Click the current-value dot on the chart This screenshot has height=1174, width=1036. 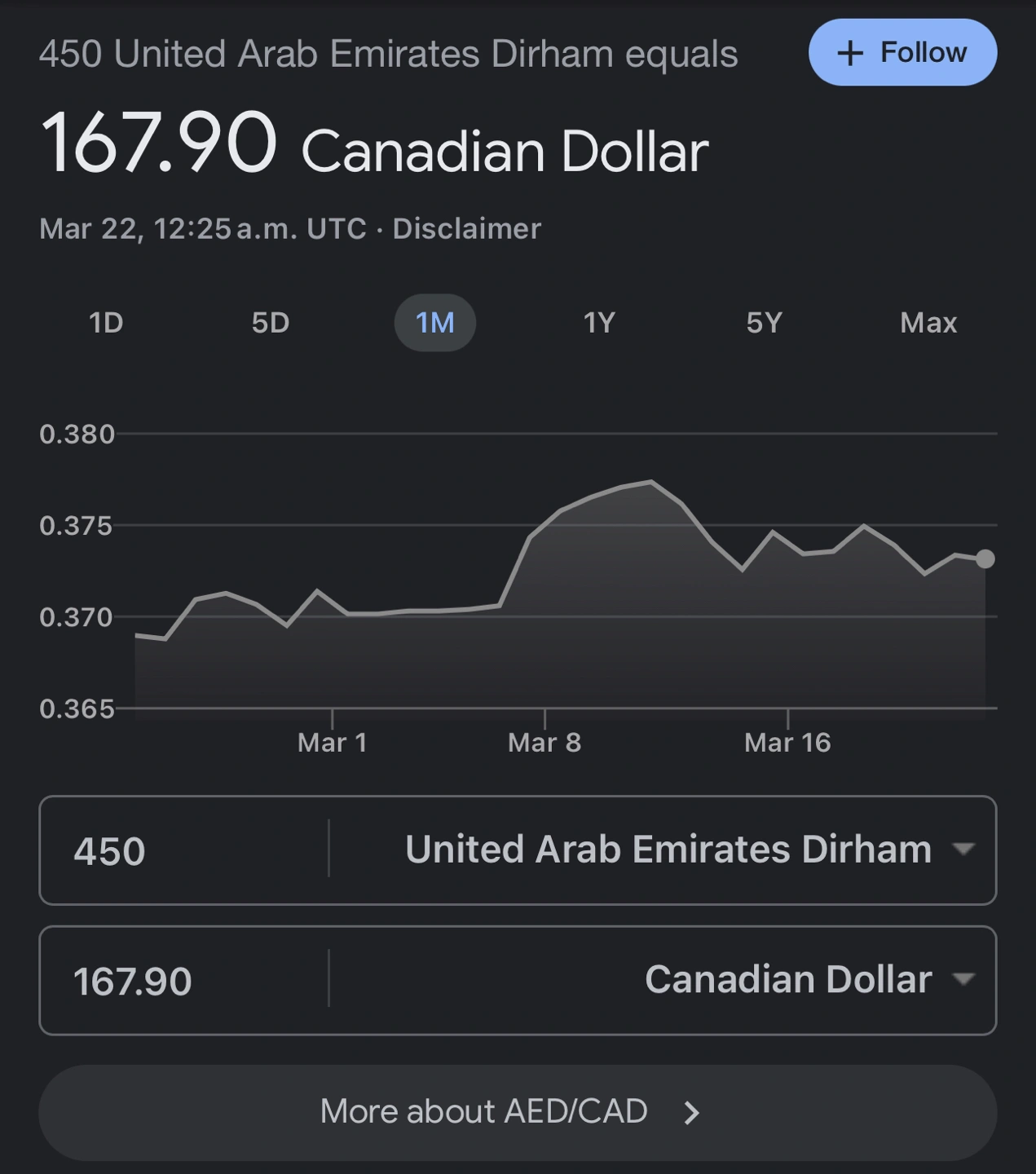coord(985,559)
